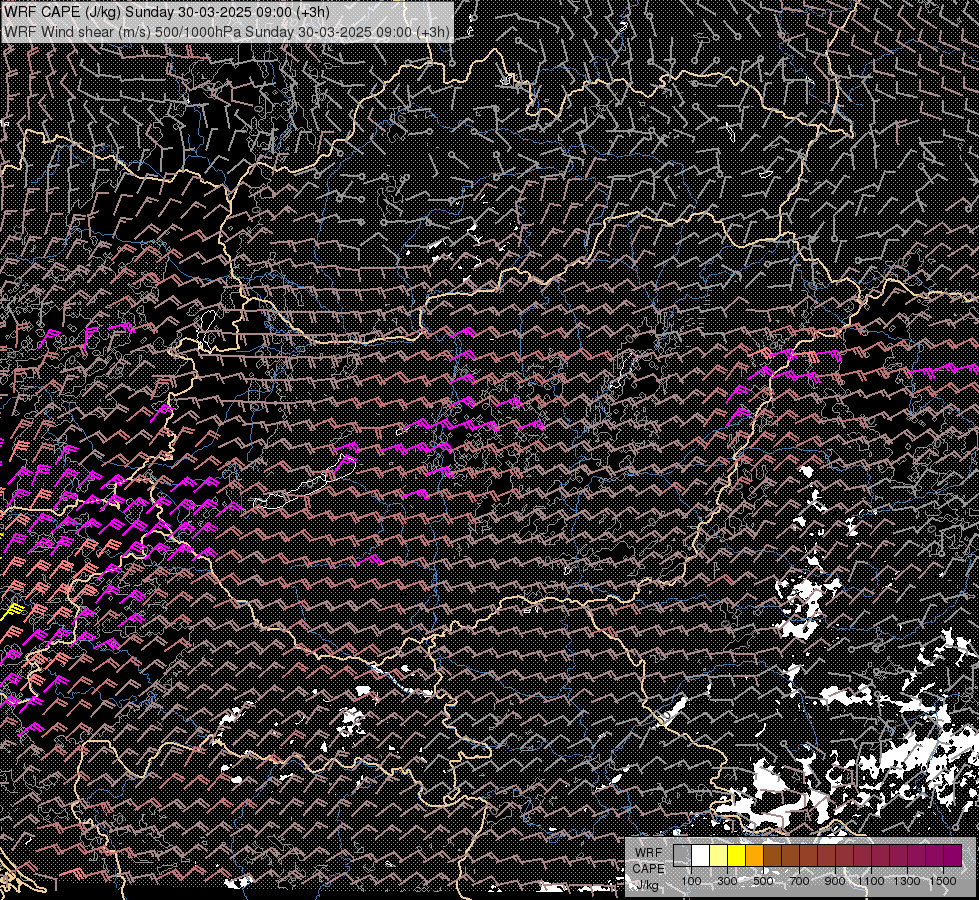The image size is (979, 900).
Task: Click the 1300 label on the legend
Action: (x=907, y=881)
